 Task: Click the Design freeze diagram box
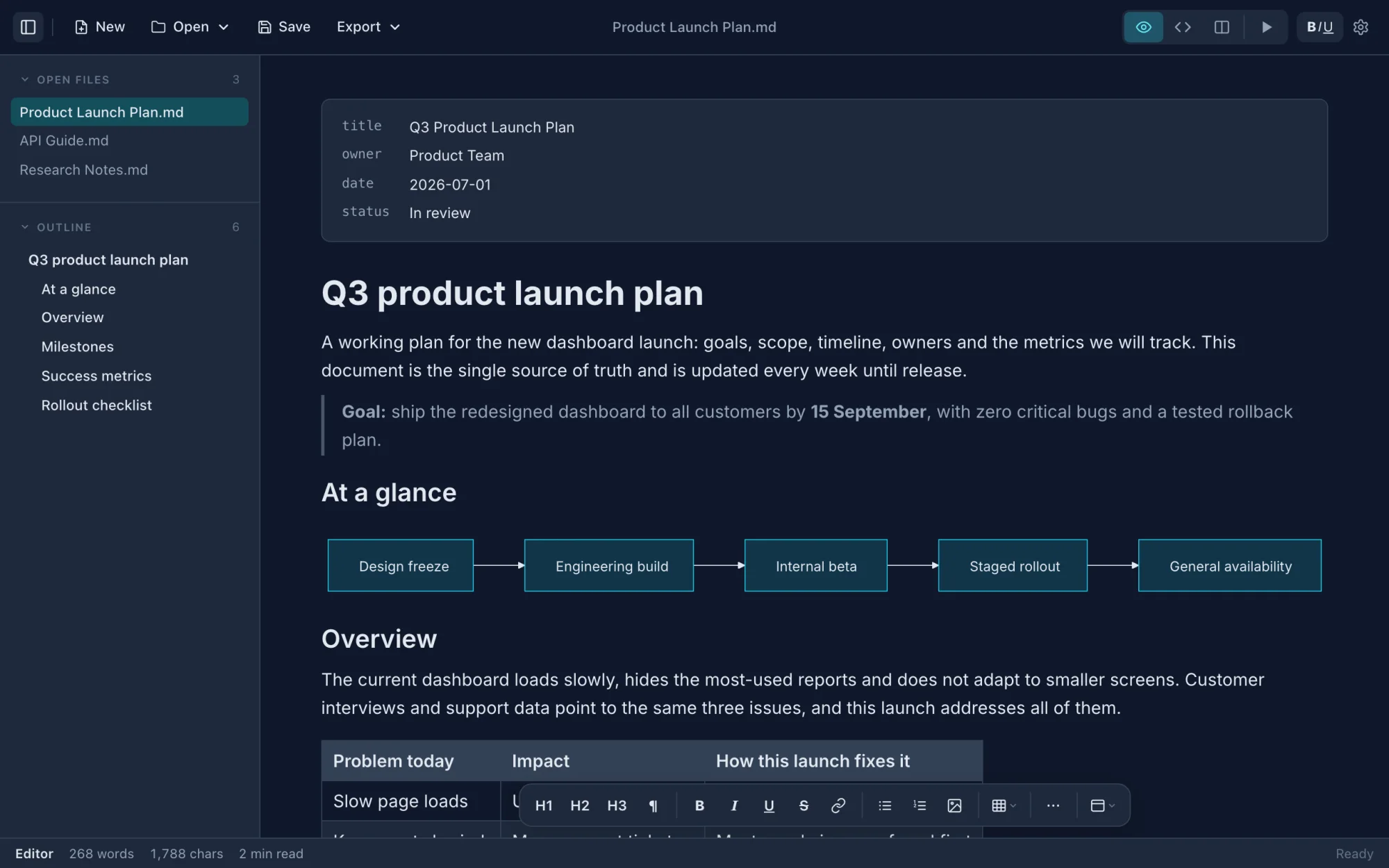pos(401,566)
